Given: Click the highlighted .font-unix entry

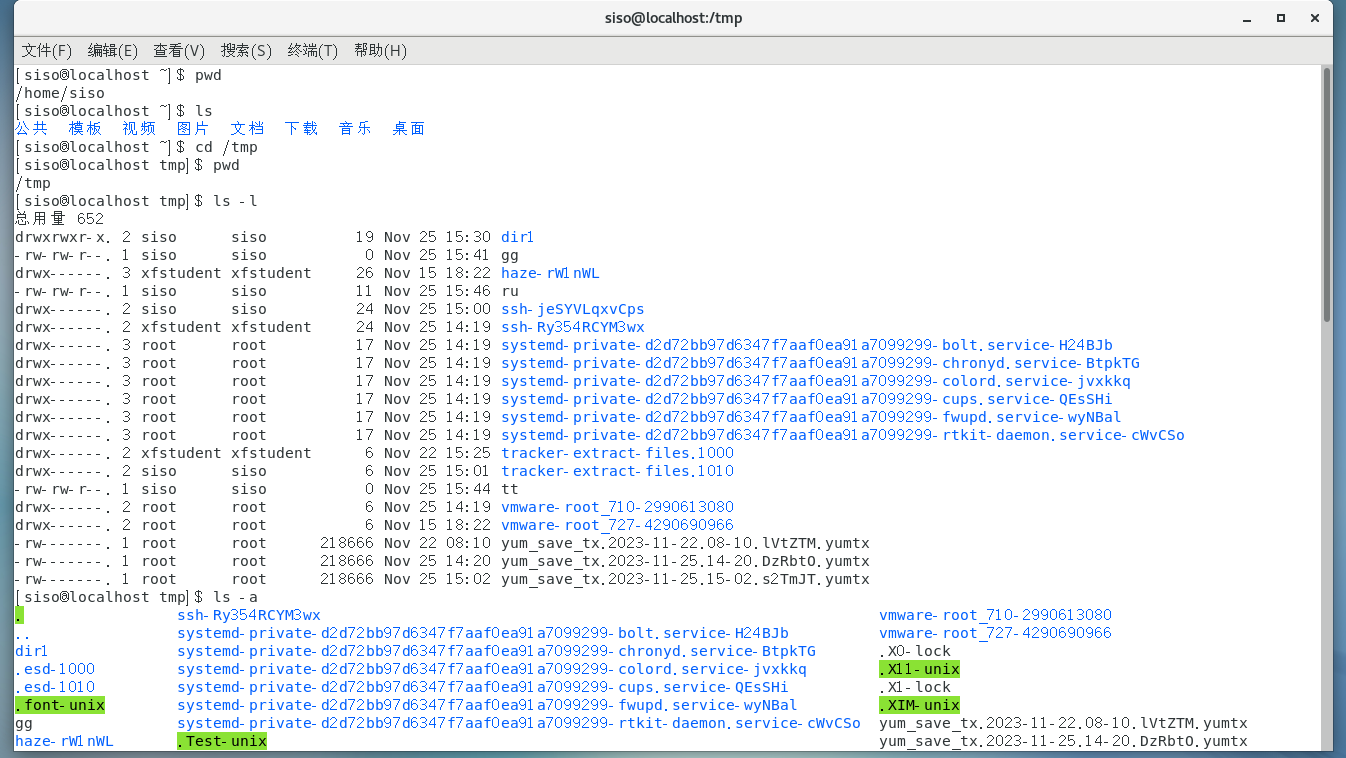Looking at the screenshot, I should coord(60,705).
